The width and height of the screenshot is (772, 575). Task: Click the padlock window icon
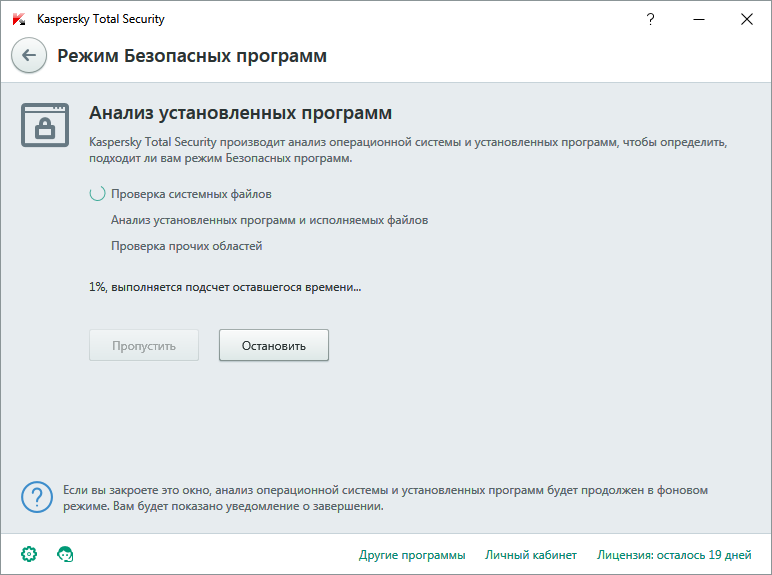pos(45,125)
